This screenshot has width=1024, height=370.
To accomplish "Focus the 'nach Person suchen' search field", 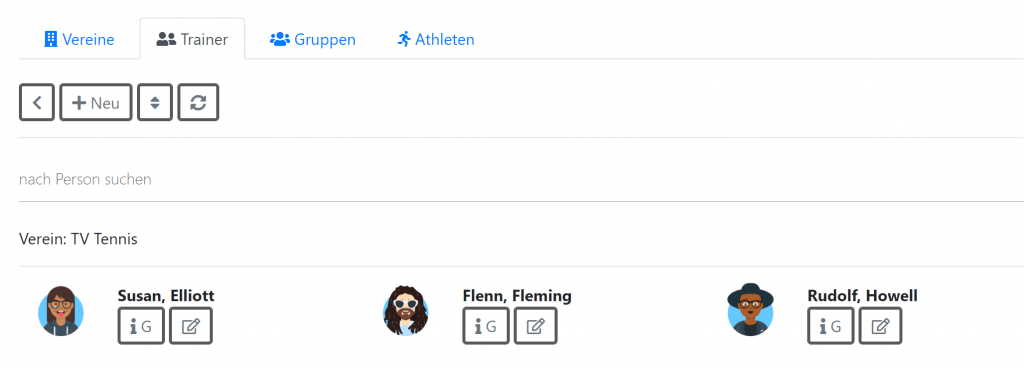I will click(521, 179).
